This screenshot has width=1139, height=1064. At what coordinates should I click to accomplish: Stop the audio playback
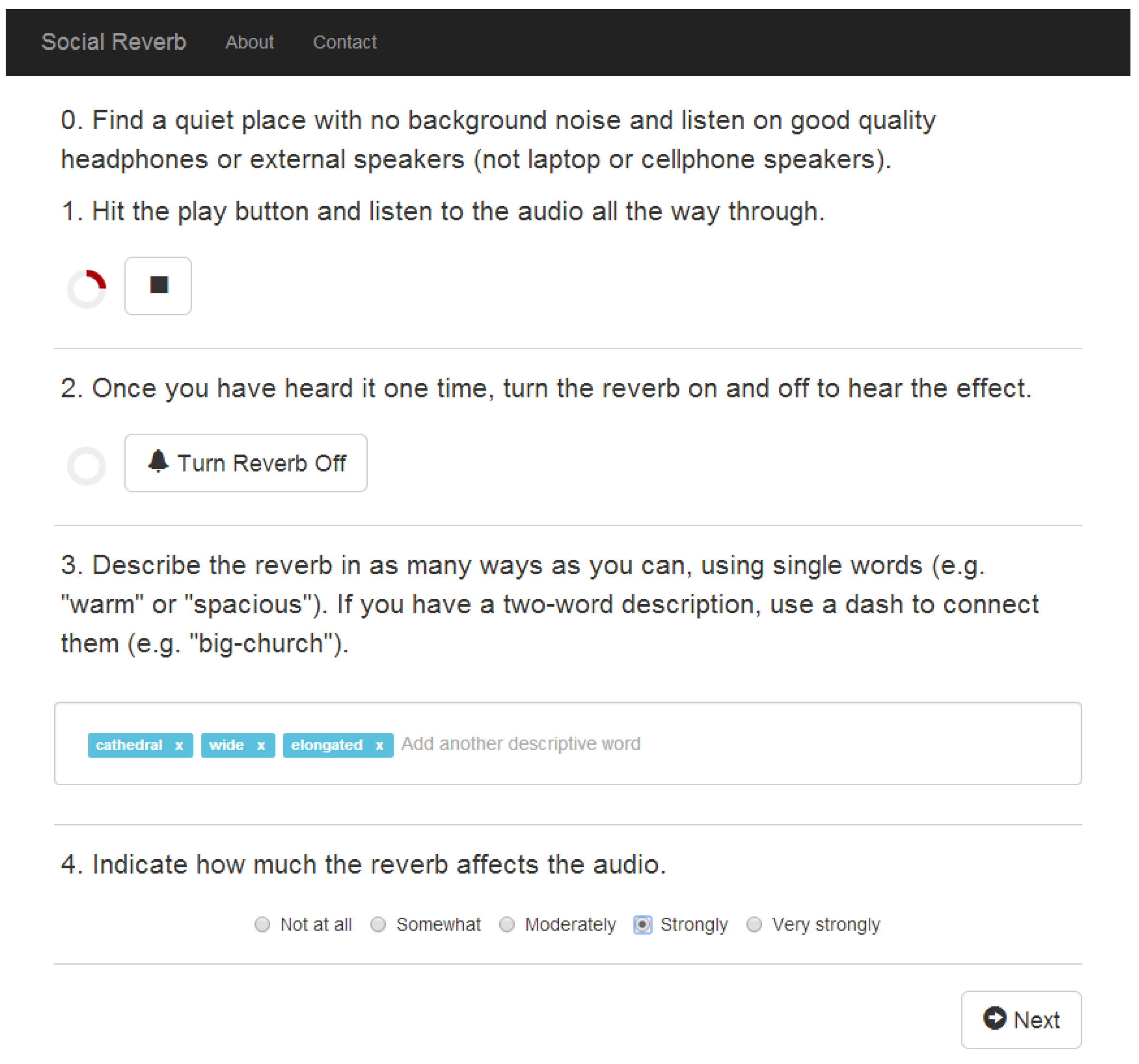click(158, 285)
